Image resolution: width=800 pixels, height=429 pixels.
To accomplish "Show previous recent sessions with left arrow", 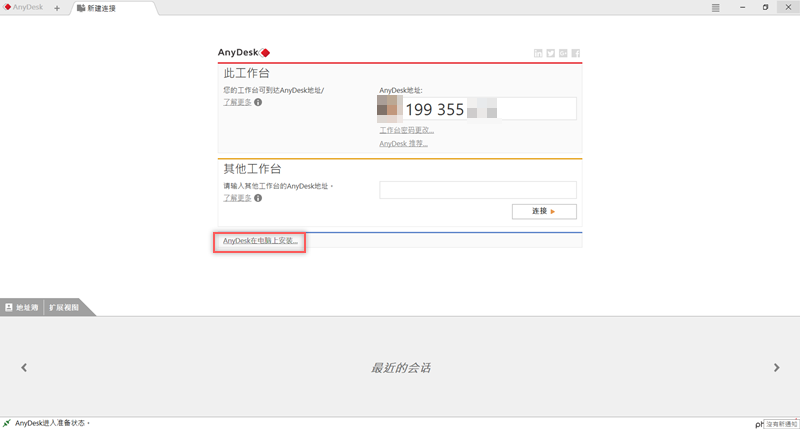I will tap(24, 367).
